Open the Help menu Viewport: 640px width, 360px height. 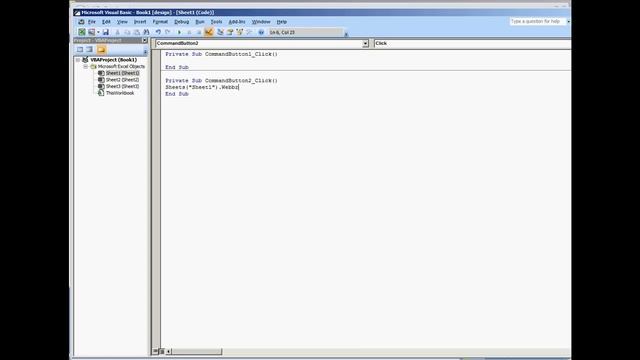point(282,22)
